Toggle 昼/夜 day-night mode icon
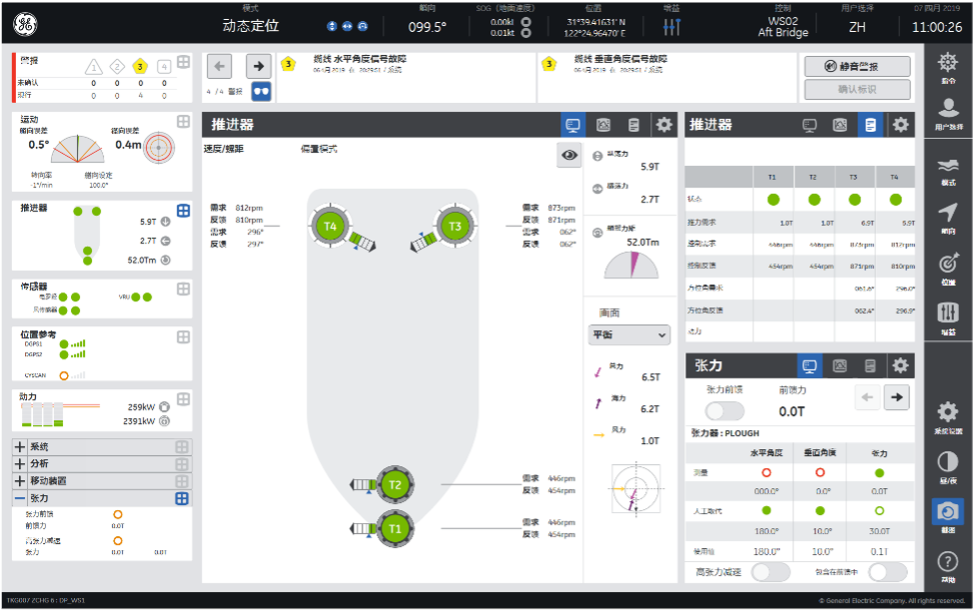The image size is (977, 614). (947, 464)
